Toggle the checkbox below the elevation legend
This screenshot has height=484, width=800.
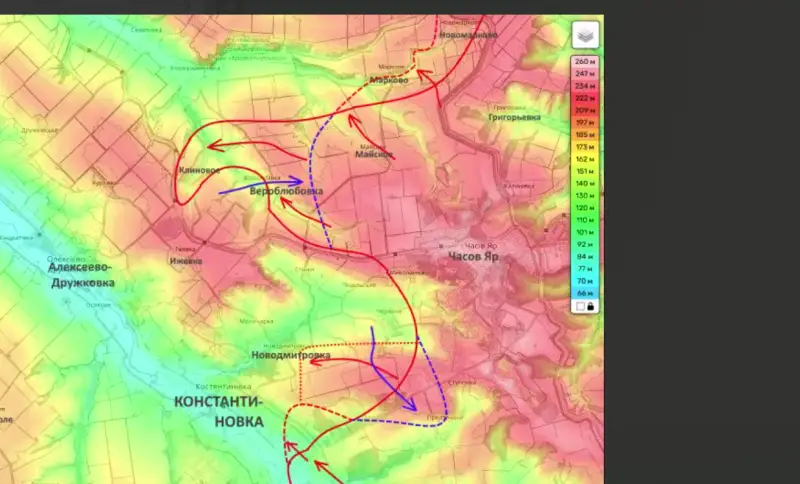(579, 307)
